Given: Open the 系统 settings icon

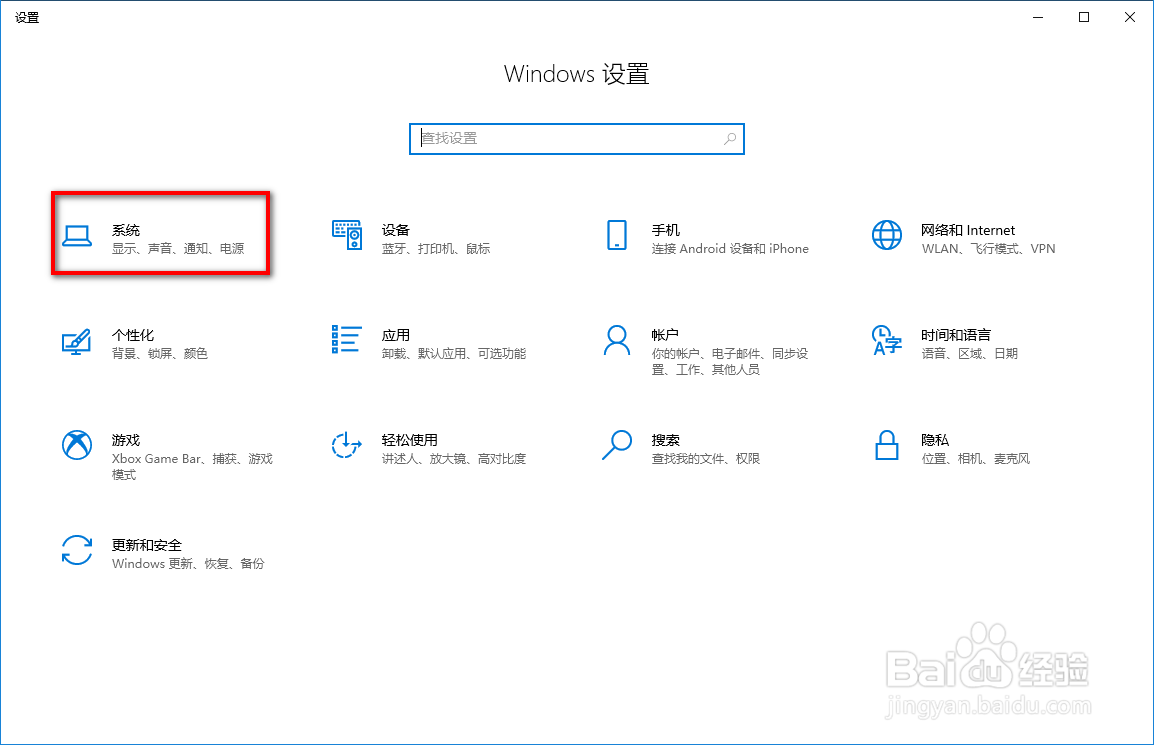Looking at the screenshot, I should click(160, 234).
